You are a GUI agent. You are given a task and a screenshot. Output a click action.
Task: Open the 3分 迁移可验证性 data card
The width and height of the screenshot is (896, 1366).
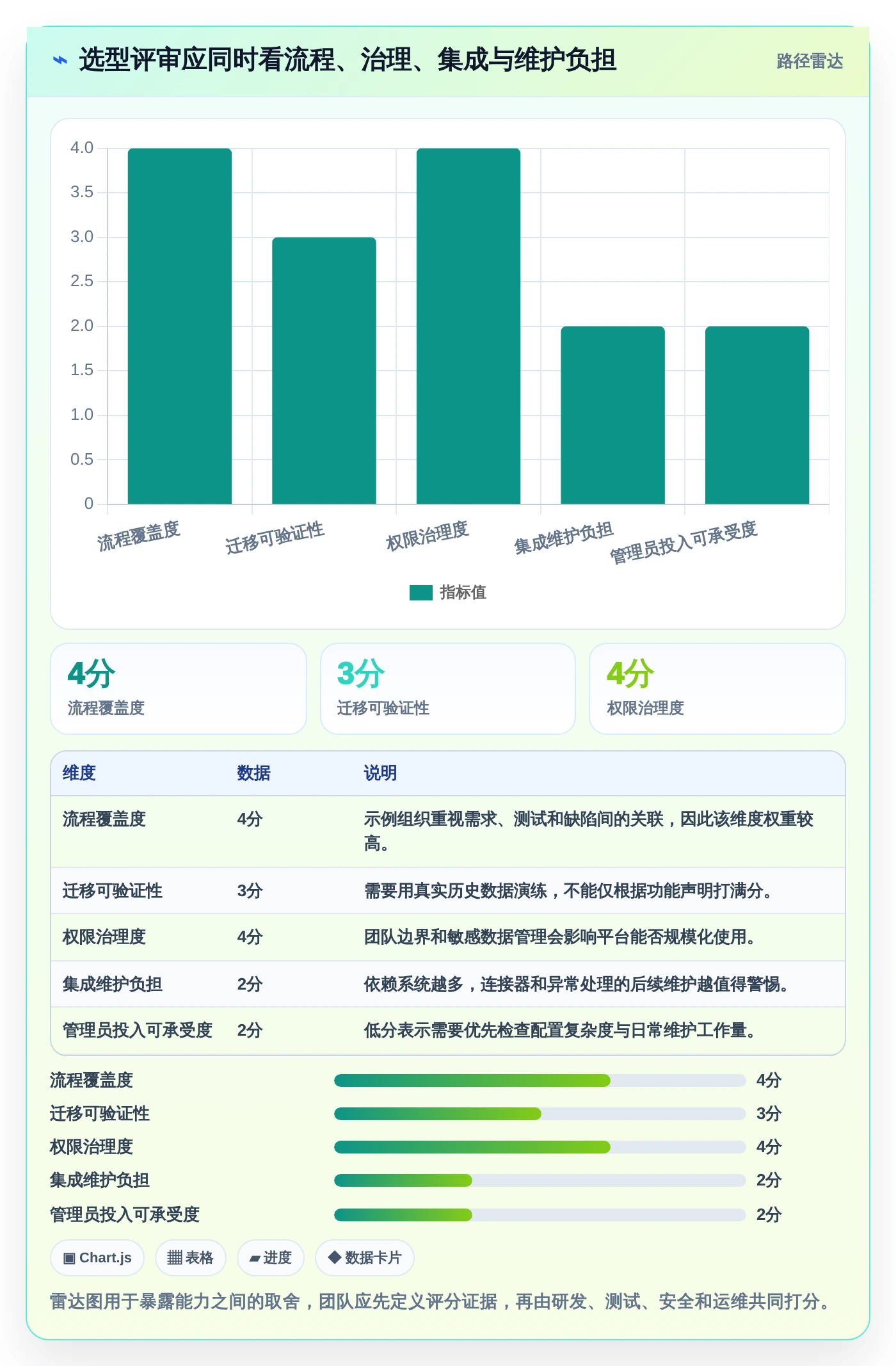pyautogui.click(x=448, y=689)
